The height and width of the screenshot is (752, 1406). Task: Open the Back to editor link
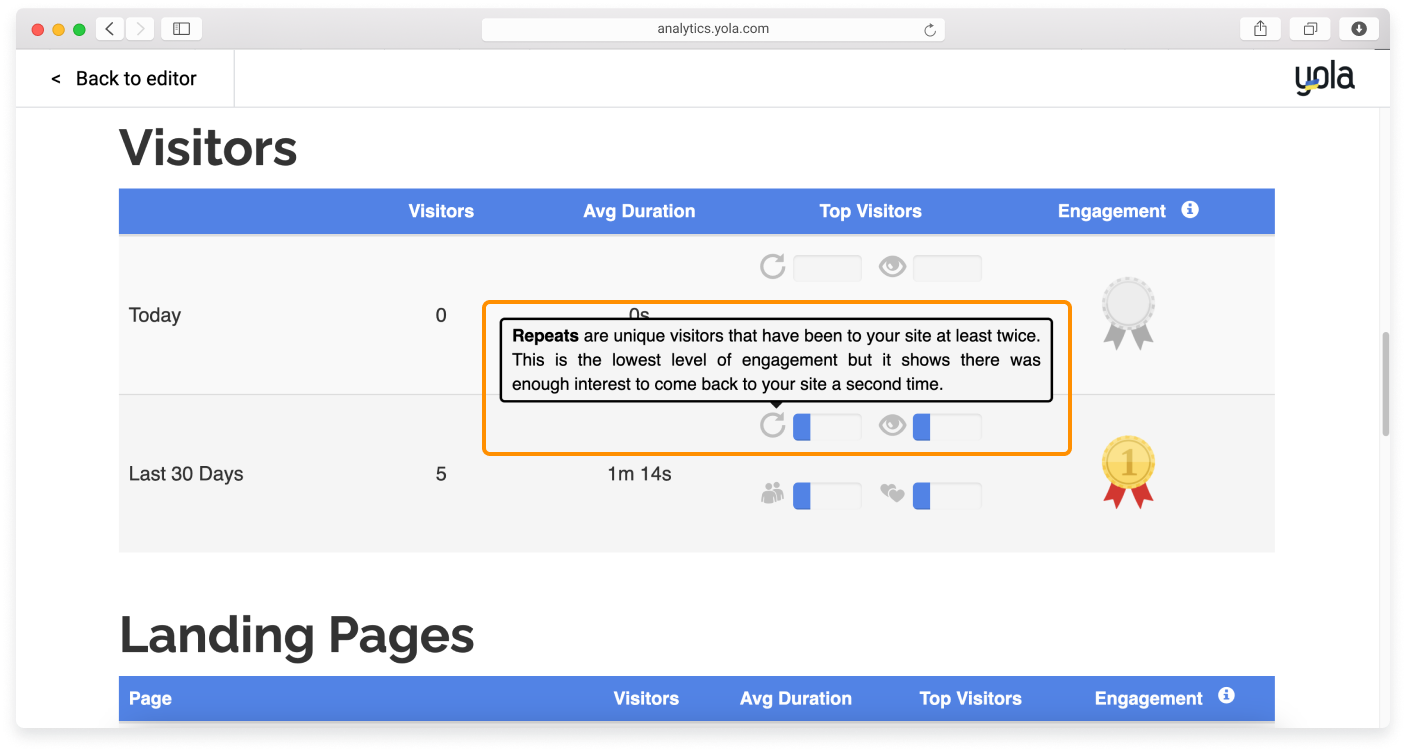point(125,78)
